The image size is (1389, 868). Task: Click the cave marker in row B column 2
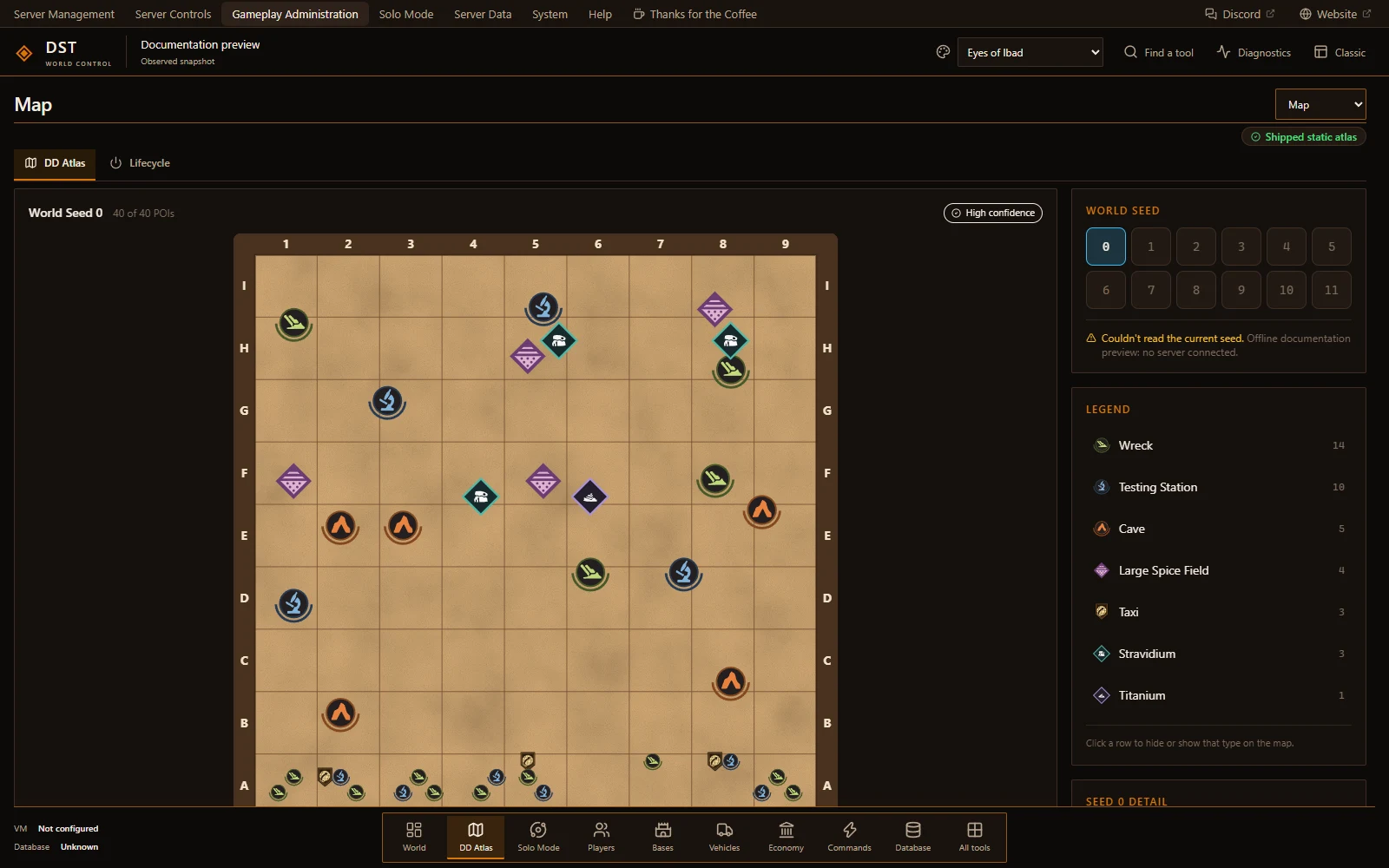tap(340, 713)
